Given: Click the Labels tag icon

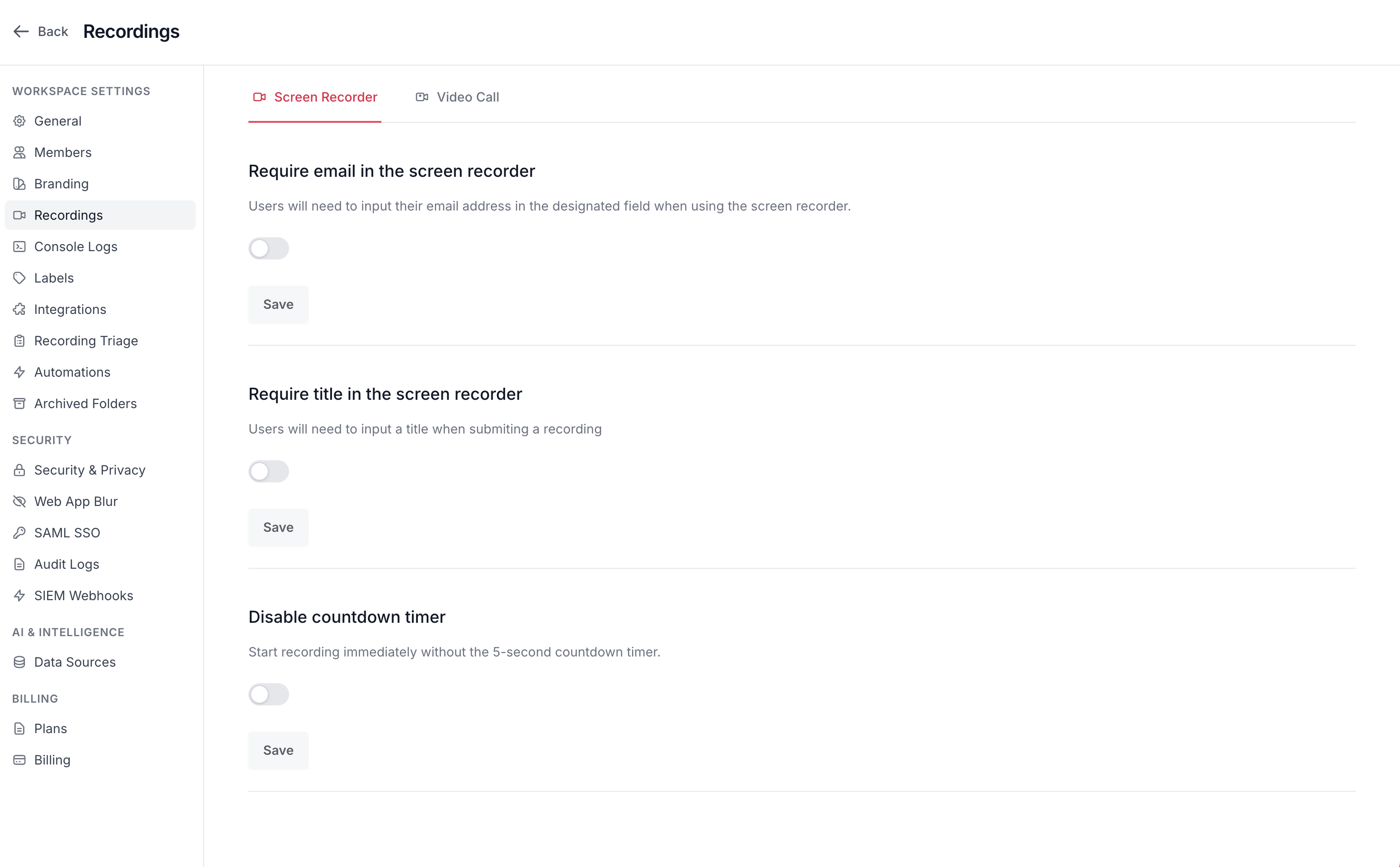Looking at the screenshot, I should coord(19,278).
